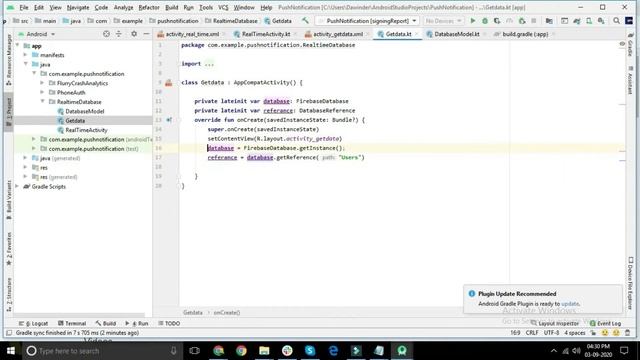Click the Make Project hammer icon
Viewport: 640px width, 360px height.
click(305, 20)
